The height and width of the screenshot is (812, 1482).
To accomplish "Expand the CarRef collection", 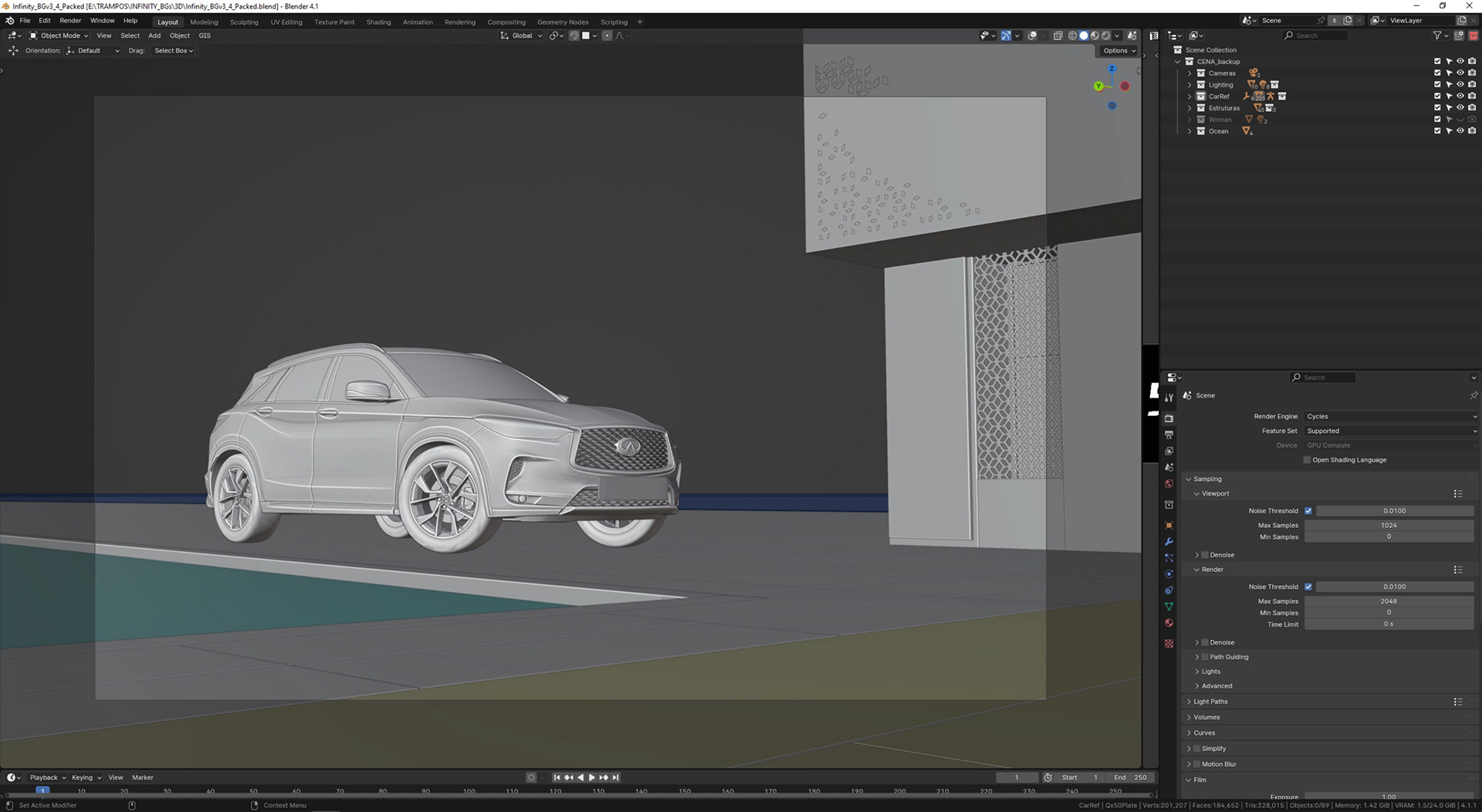I will tap(1189, 96).
